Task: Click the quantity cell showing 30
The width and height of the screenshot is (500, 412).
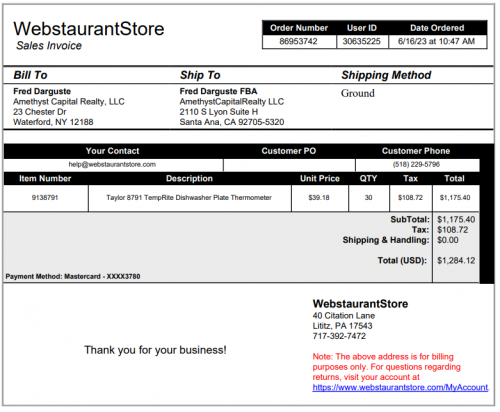Action: tap(368, 198)
